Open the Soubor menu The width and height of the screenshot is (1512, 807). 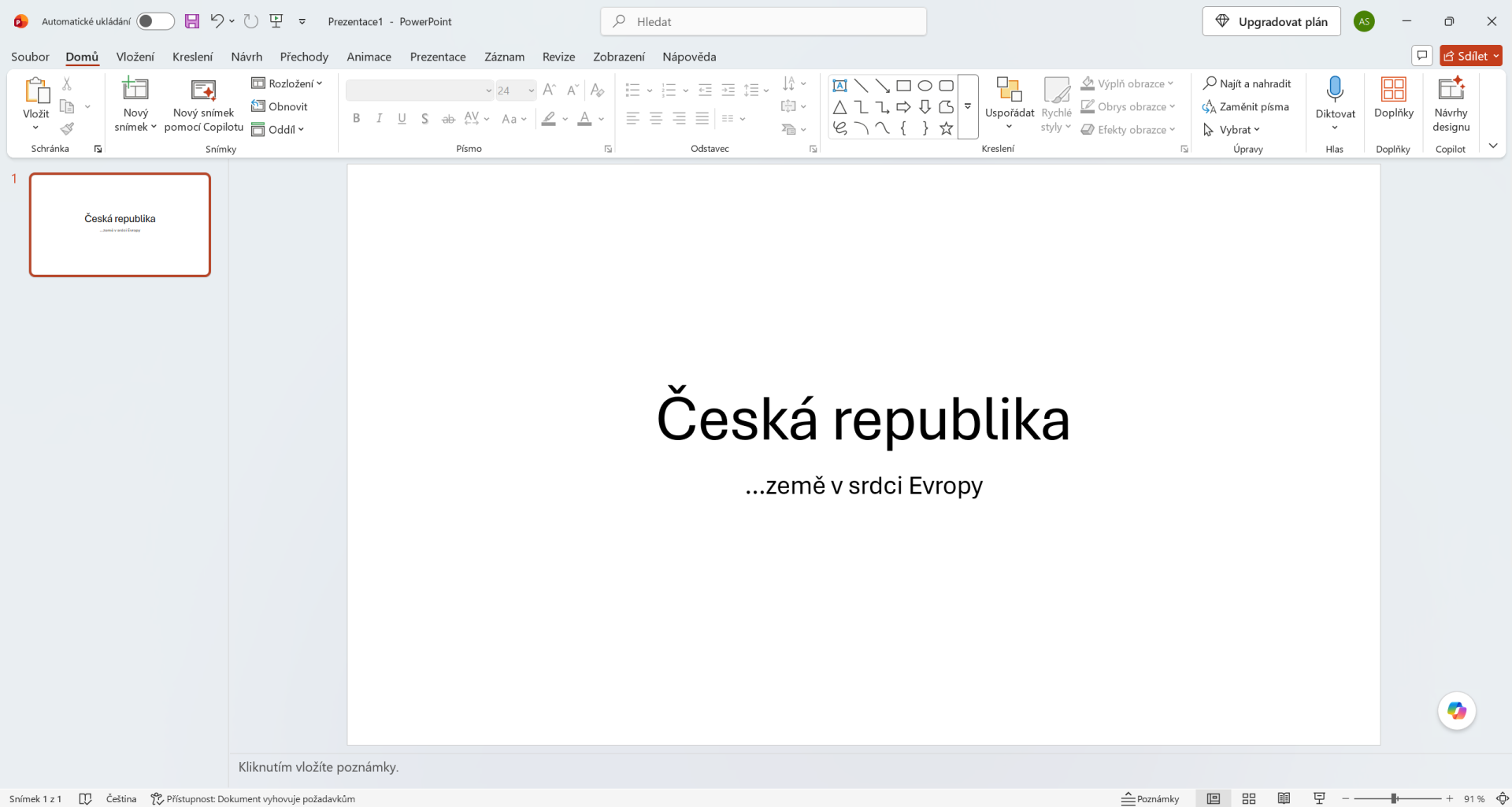point(30,57)
